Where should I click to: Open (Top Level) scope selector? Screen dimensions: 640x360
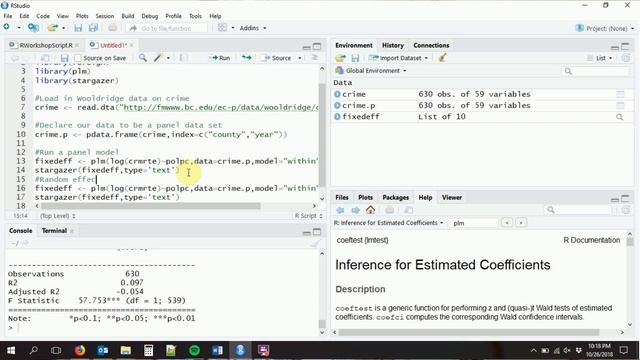58,216
